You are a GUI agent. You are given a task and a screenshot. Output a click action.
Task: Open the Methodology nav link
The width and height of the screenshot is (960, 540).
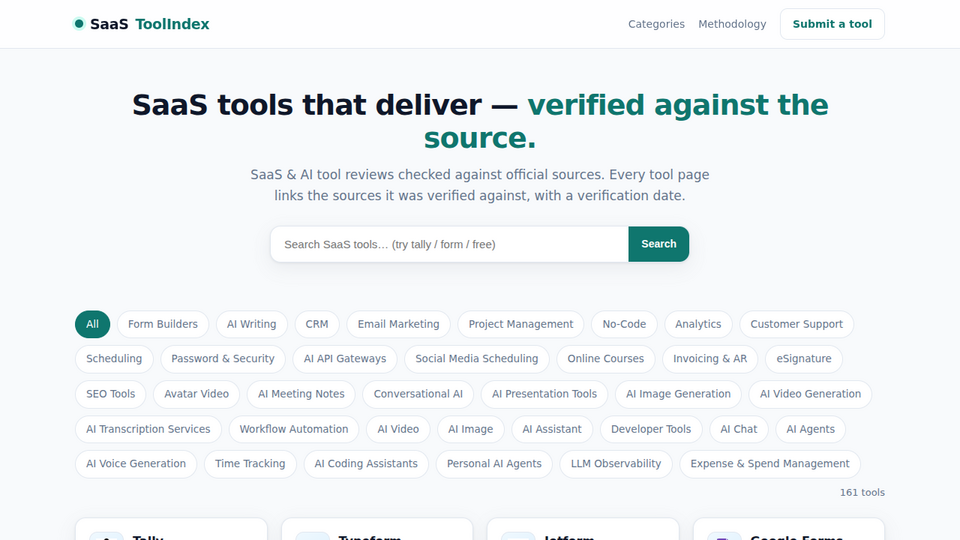pos(732,24)
